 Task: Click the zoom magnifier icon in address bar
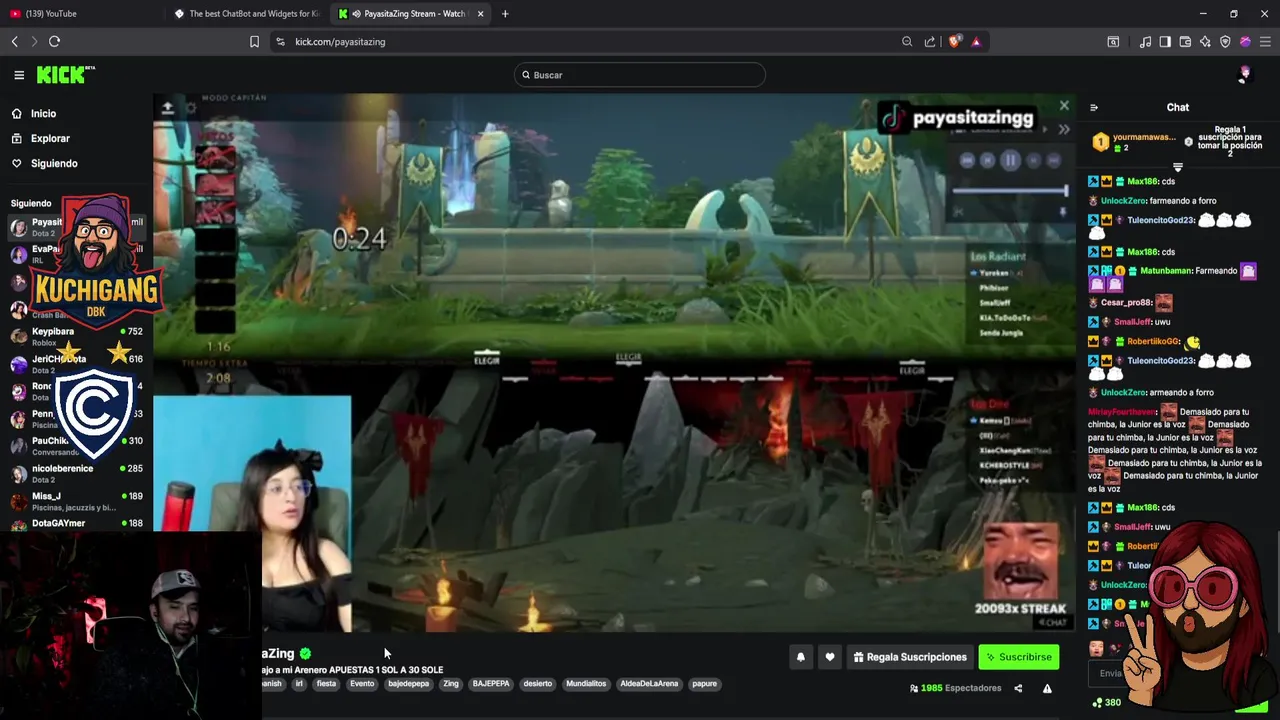(x=907, y=42)
